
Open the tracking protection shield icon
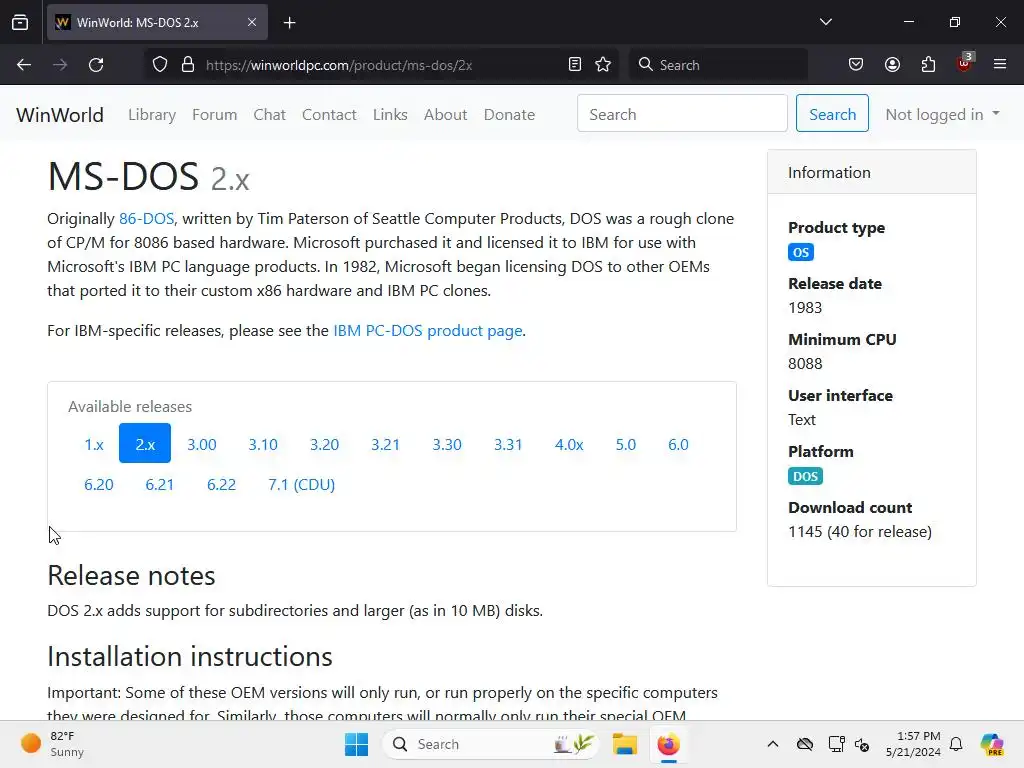(x=160, y=65)
